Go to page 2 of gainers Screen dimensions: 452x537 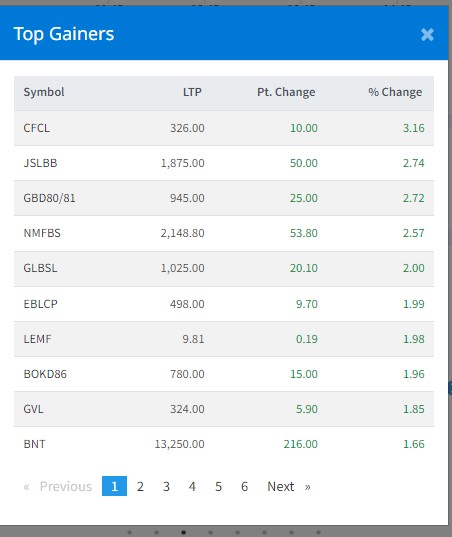[140, 486]
